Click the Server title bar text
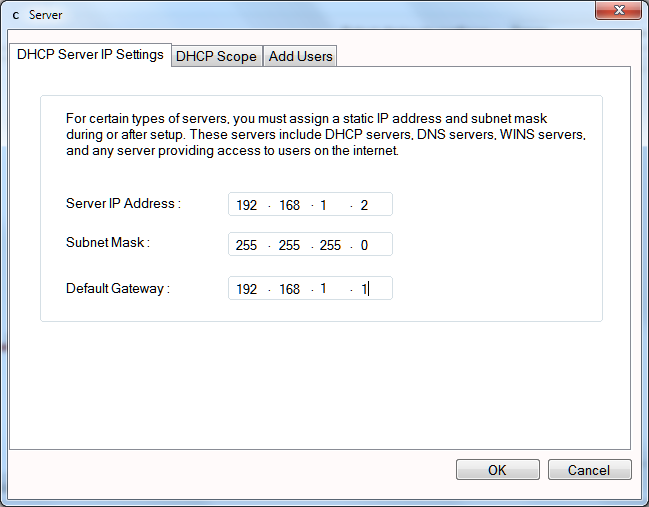 46,15
